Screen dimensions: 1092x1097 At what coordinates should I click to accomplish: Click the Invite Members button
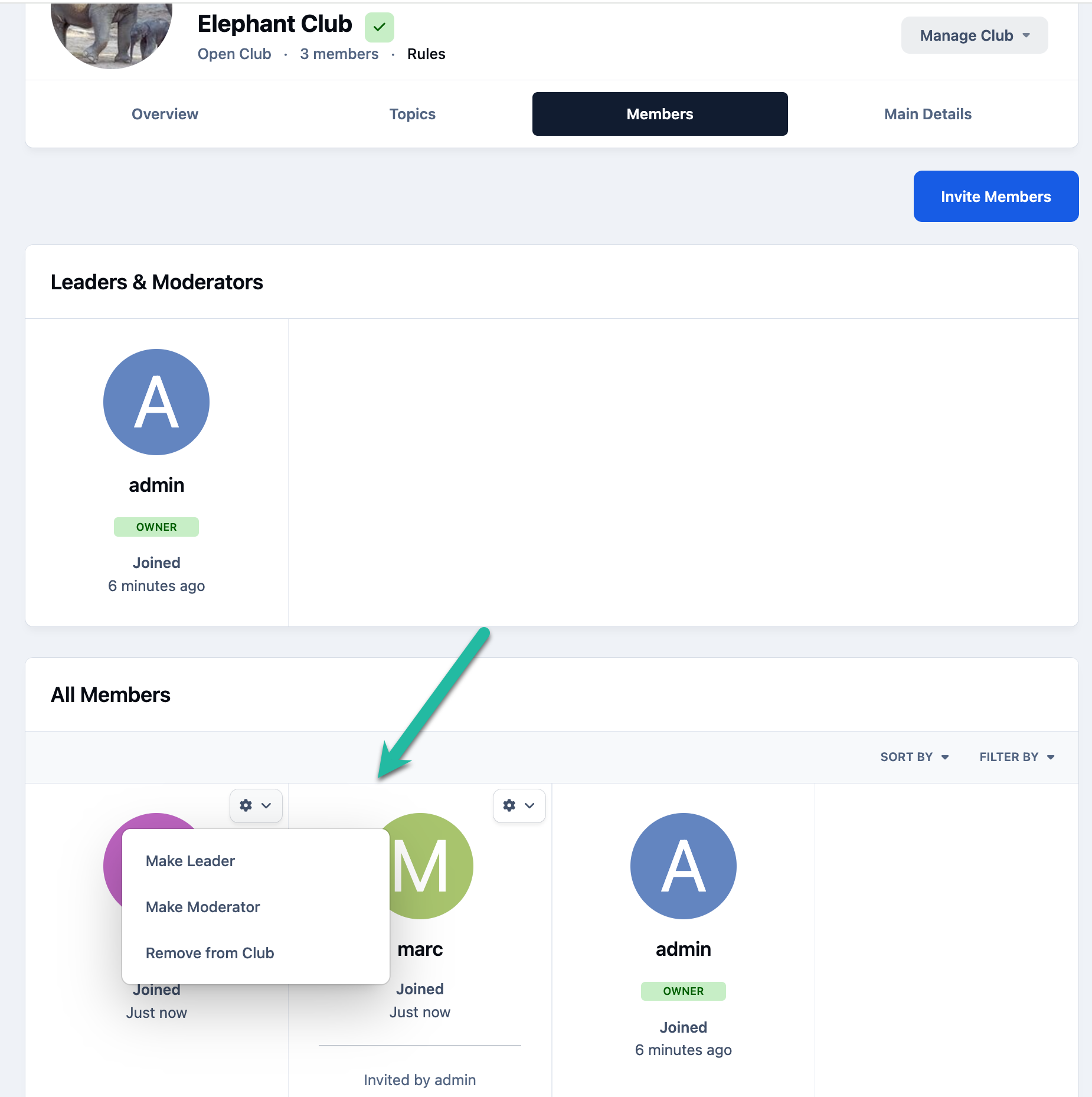996,197
